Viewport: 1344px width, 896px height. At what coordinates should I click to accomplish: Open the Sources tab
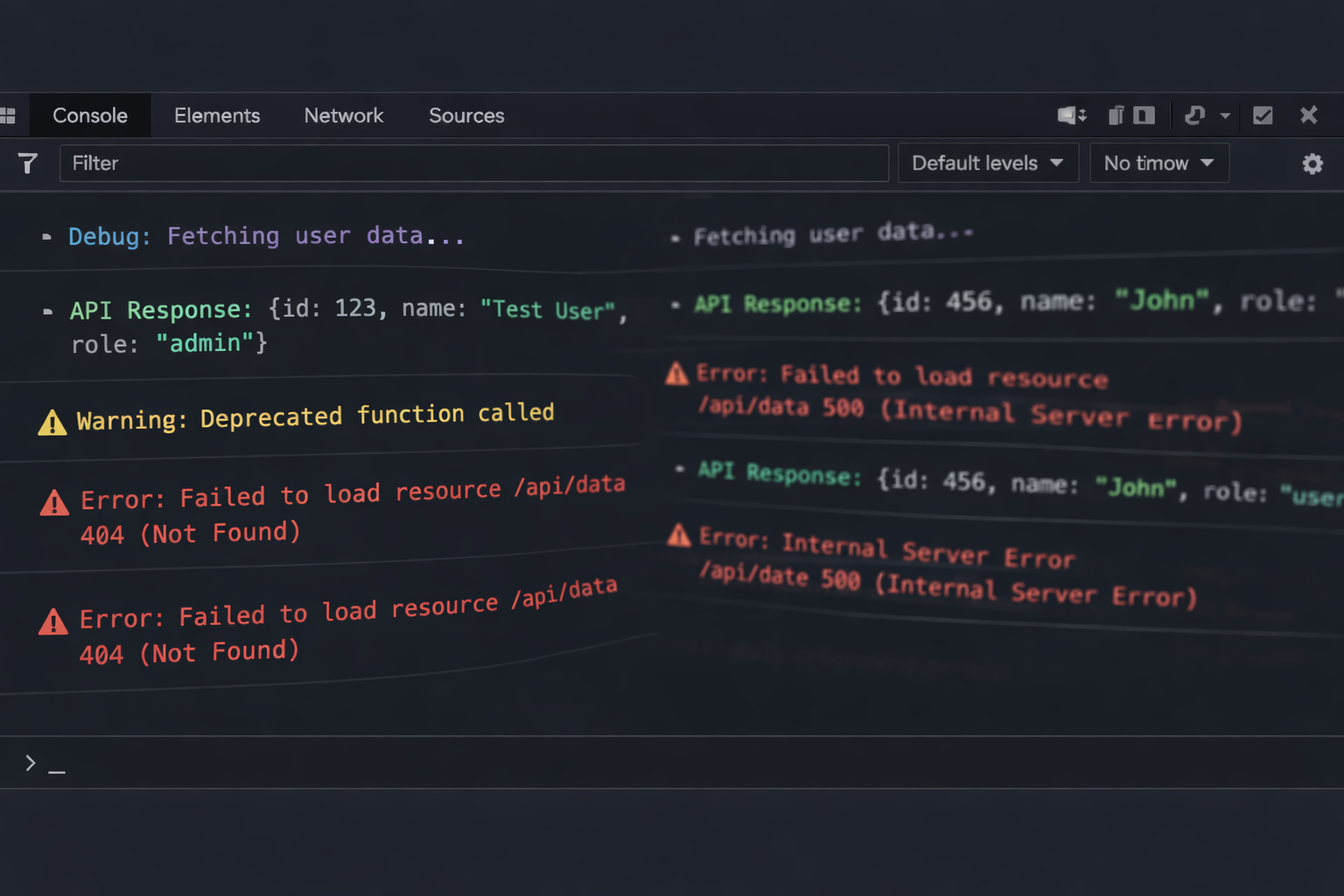click(x=466, y=115)
